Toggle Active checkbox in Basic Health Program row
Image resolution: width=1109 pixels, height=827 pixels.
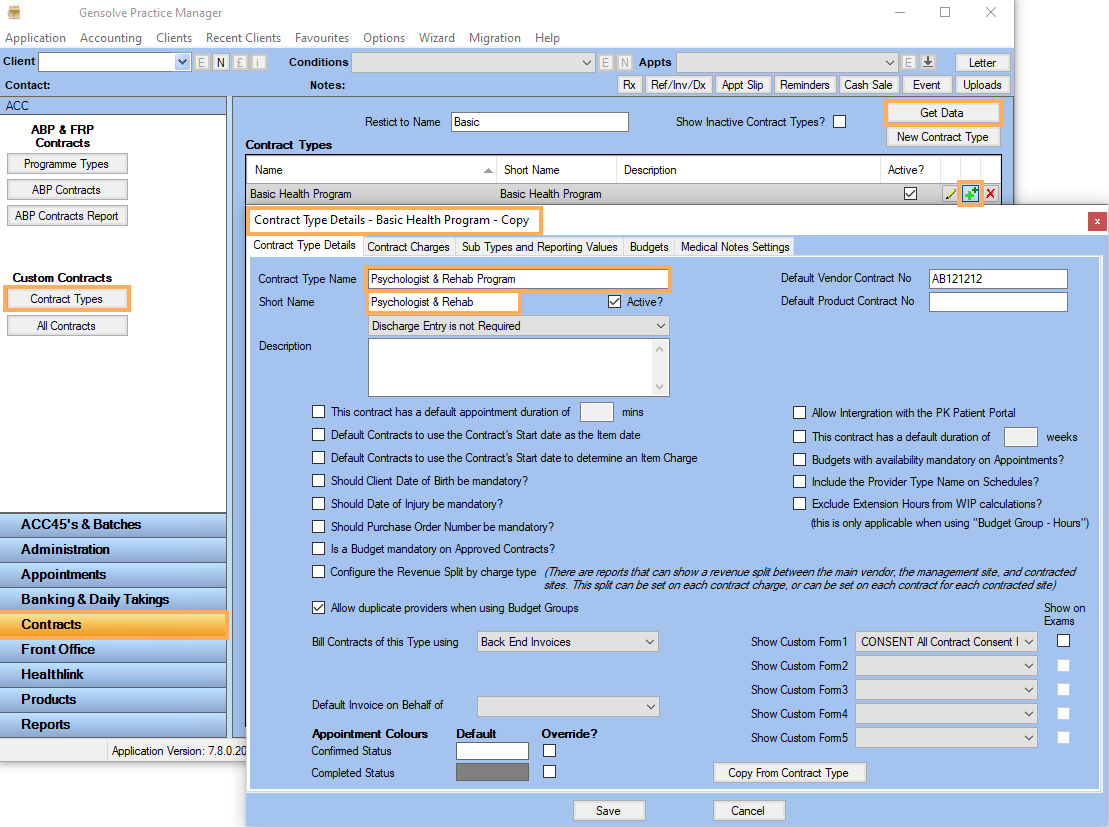pyautogui.click(x=910, y=194)
